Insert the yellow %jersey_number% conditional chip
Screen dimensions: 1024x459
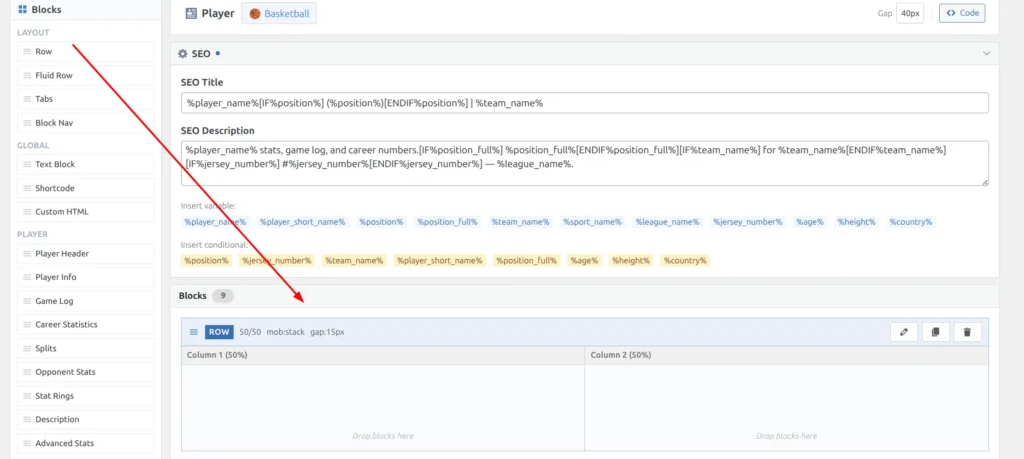coord(277,261)
